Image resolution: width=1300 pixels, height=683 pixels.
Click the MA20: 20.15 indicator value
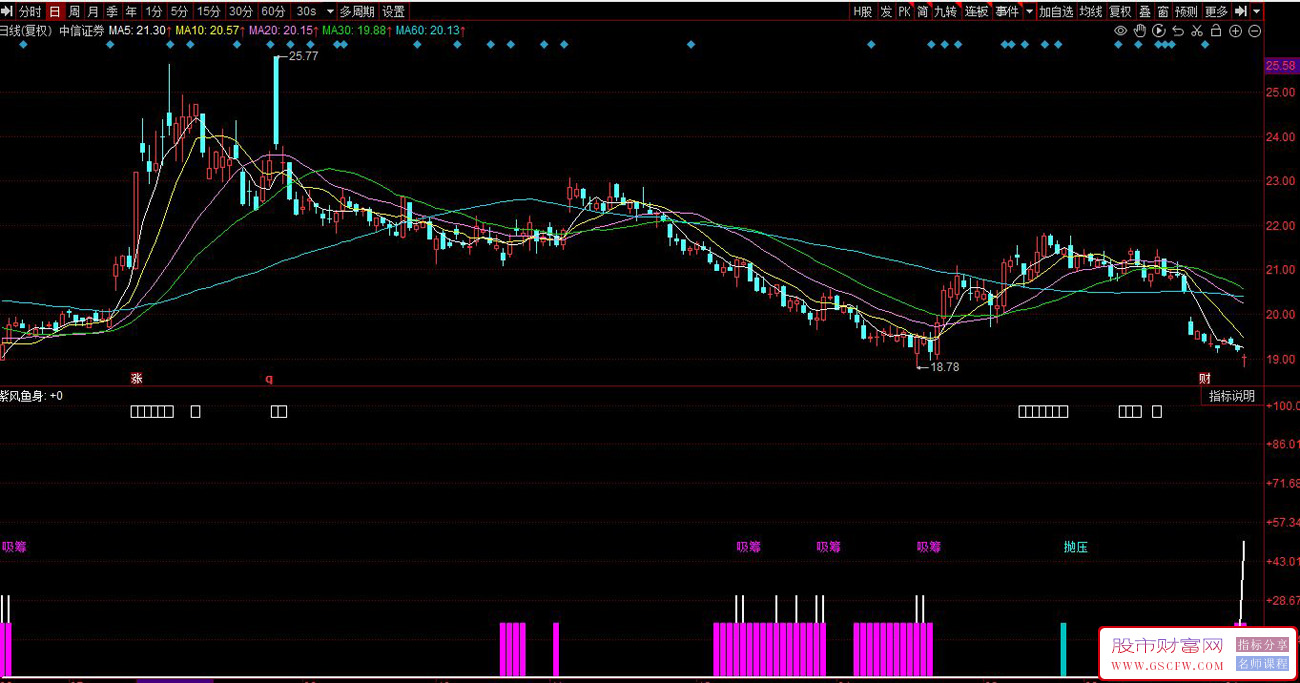click(x=282, y=31)
